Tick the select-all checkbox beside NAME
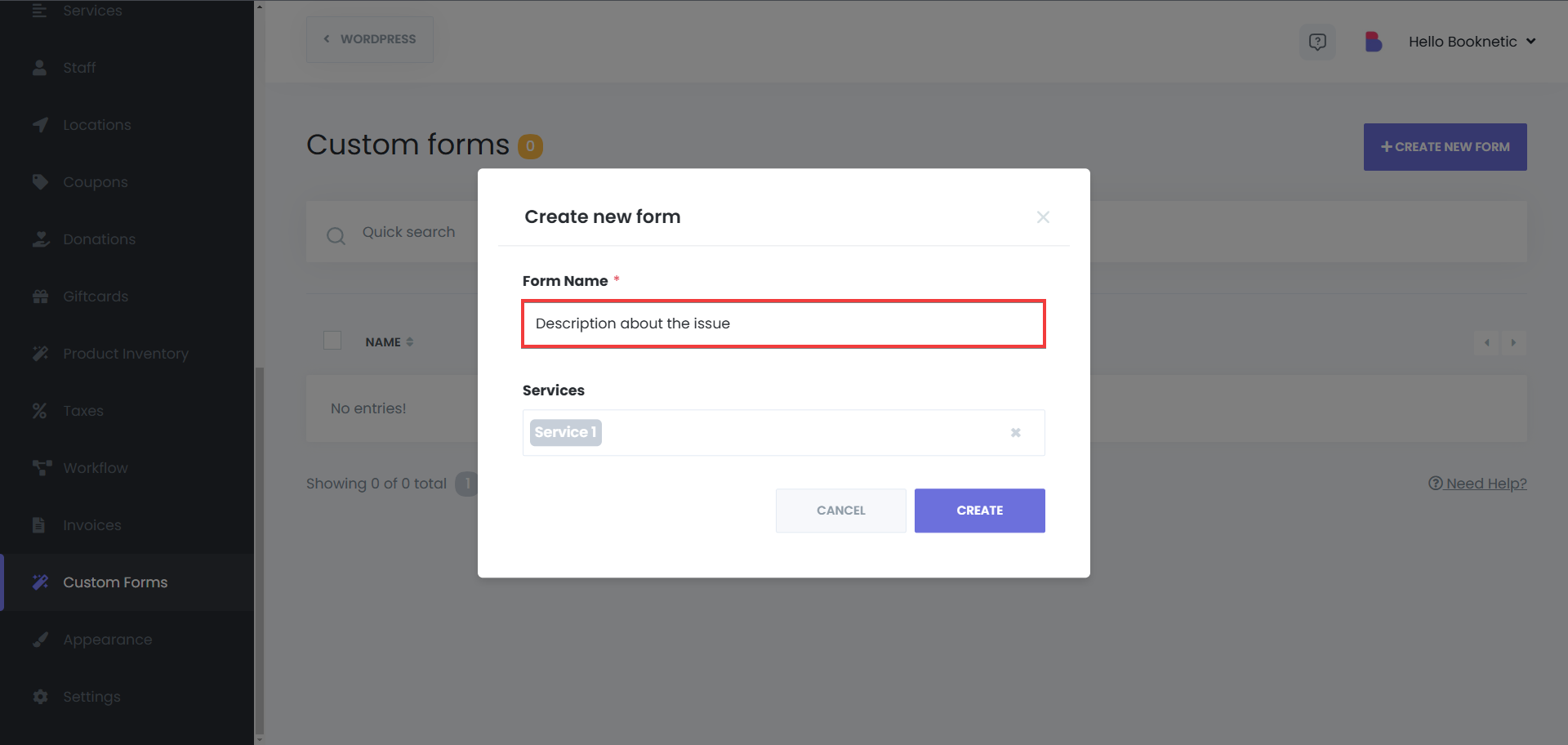The height and width of the screenshot is (745, 1568). click(x=332, y=341)
